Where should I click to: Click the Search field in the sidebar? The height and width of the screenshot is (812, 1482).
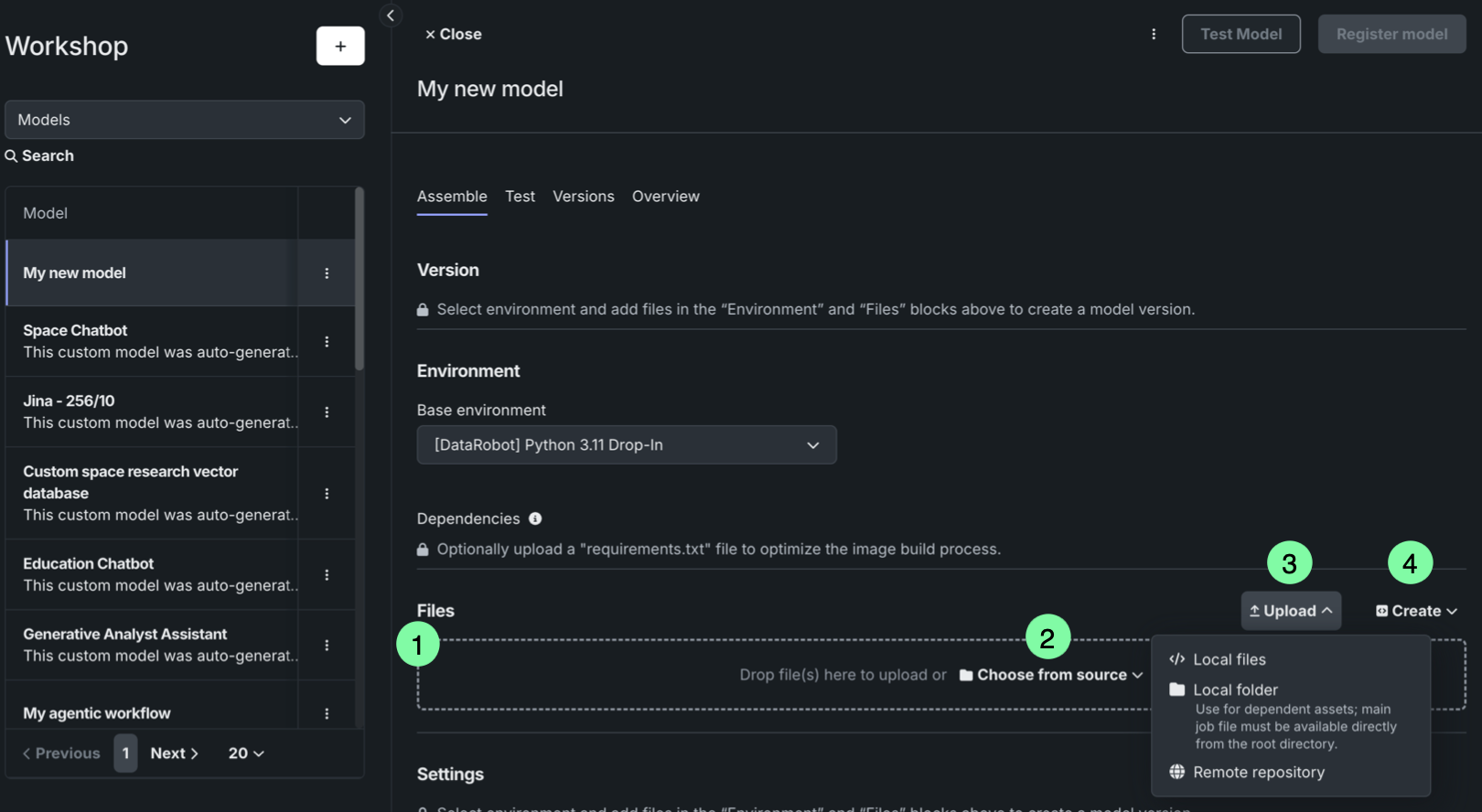(x=48, y=156)
